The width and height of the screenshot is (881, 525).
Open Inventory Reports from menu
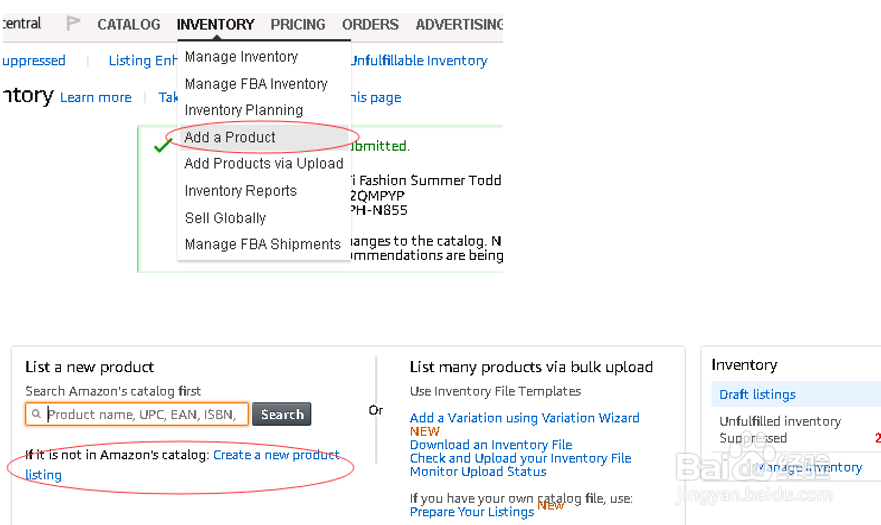241,191
